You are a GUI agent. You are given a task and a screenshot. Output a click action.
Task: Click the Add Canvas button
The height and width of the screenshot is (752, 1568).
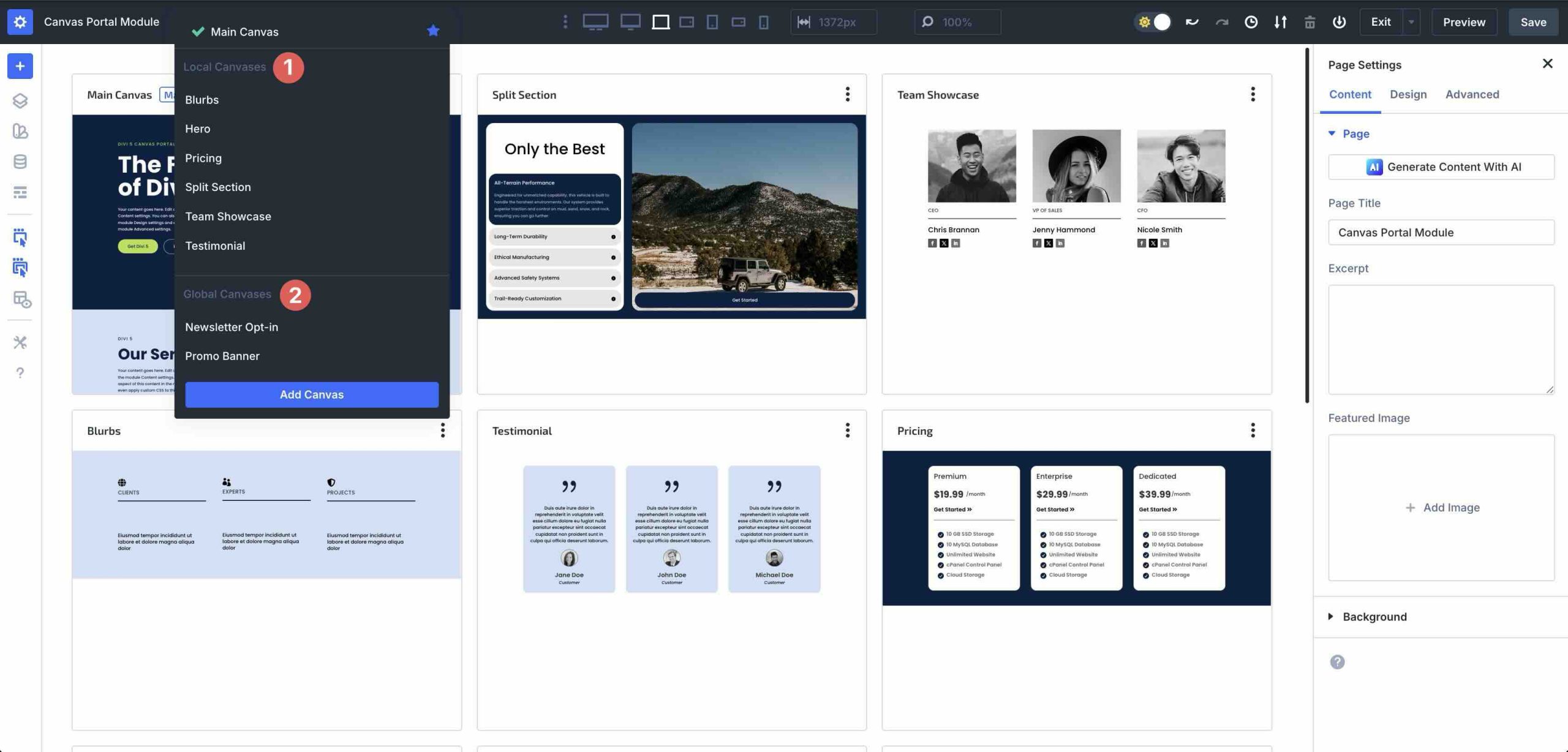tap(312, 394)
